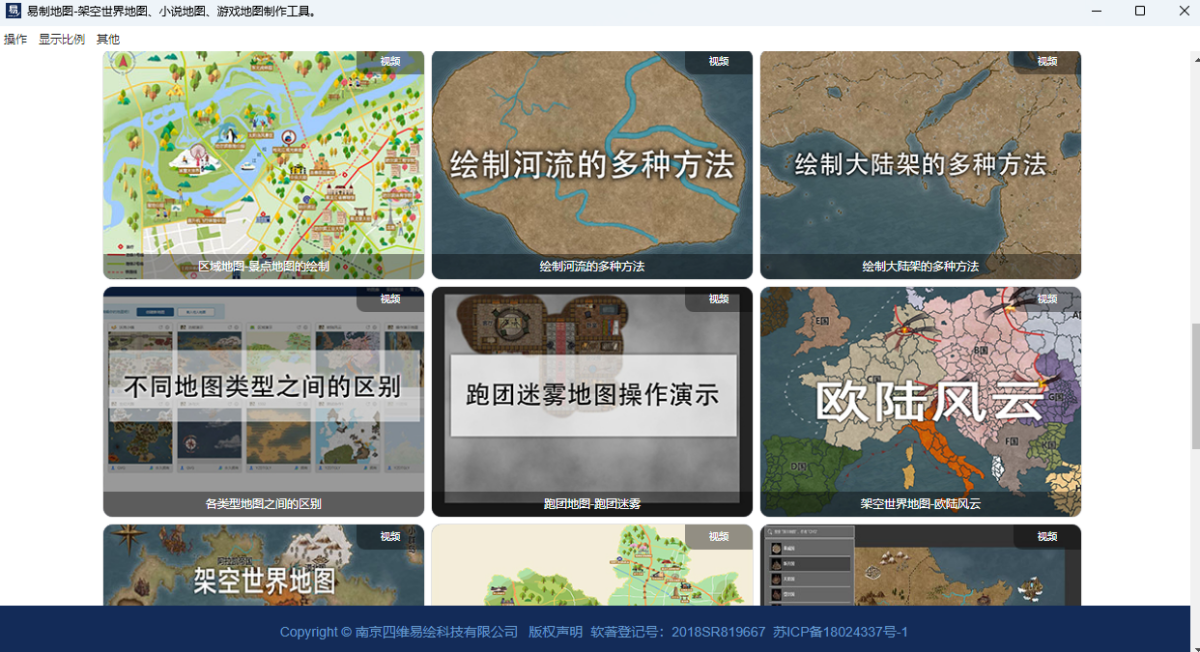The image size is (1200, 652).
Task: Click the 绘制河流的多种方法 caption bar
Action: (592, 267)
